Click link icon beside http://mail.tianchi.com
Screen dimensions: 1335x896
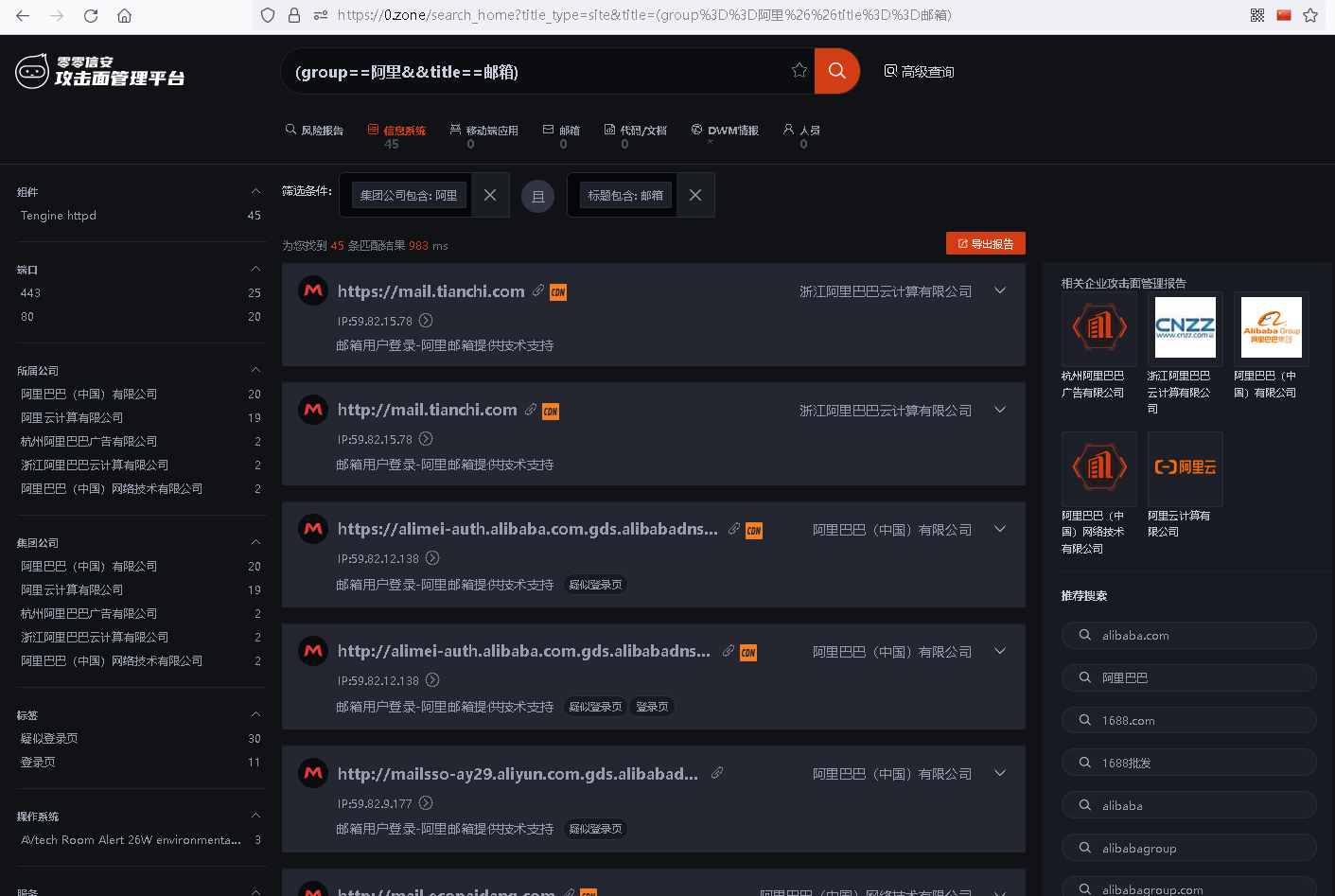pyautogui.click(x=531, y=409)
